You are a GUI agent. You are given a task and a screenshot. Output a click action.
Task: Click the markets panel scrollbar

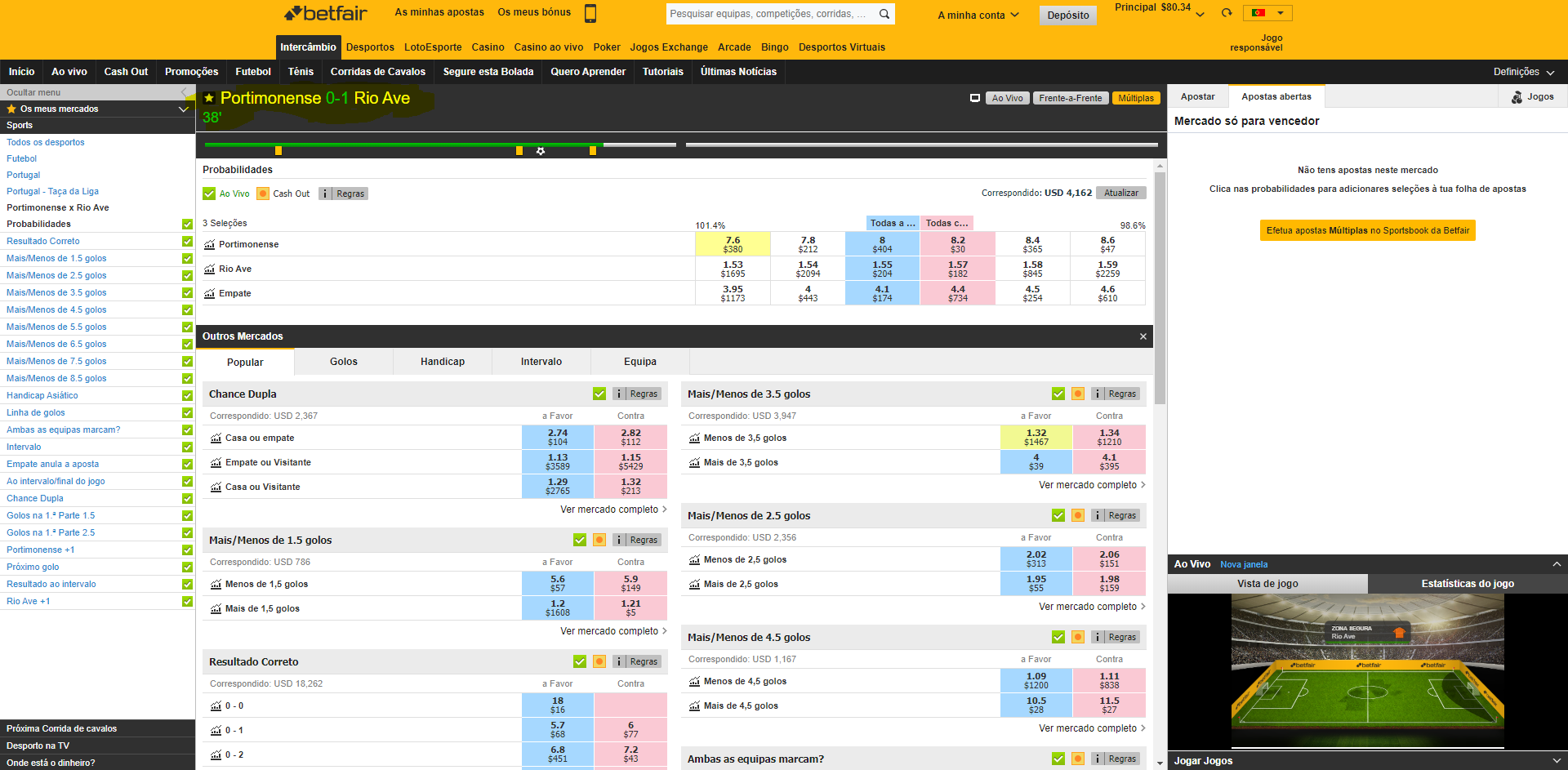coord(1160,288)
